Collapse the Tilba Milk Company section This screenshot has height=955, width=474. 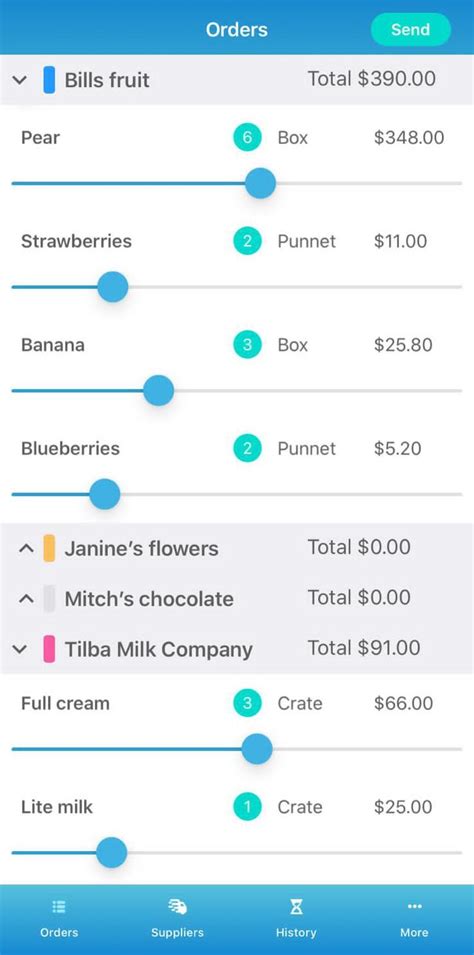tap(20, 649)
